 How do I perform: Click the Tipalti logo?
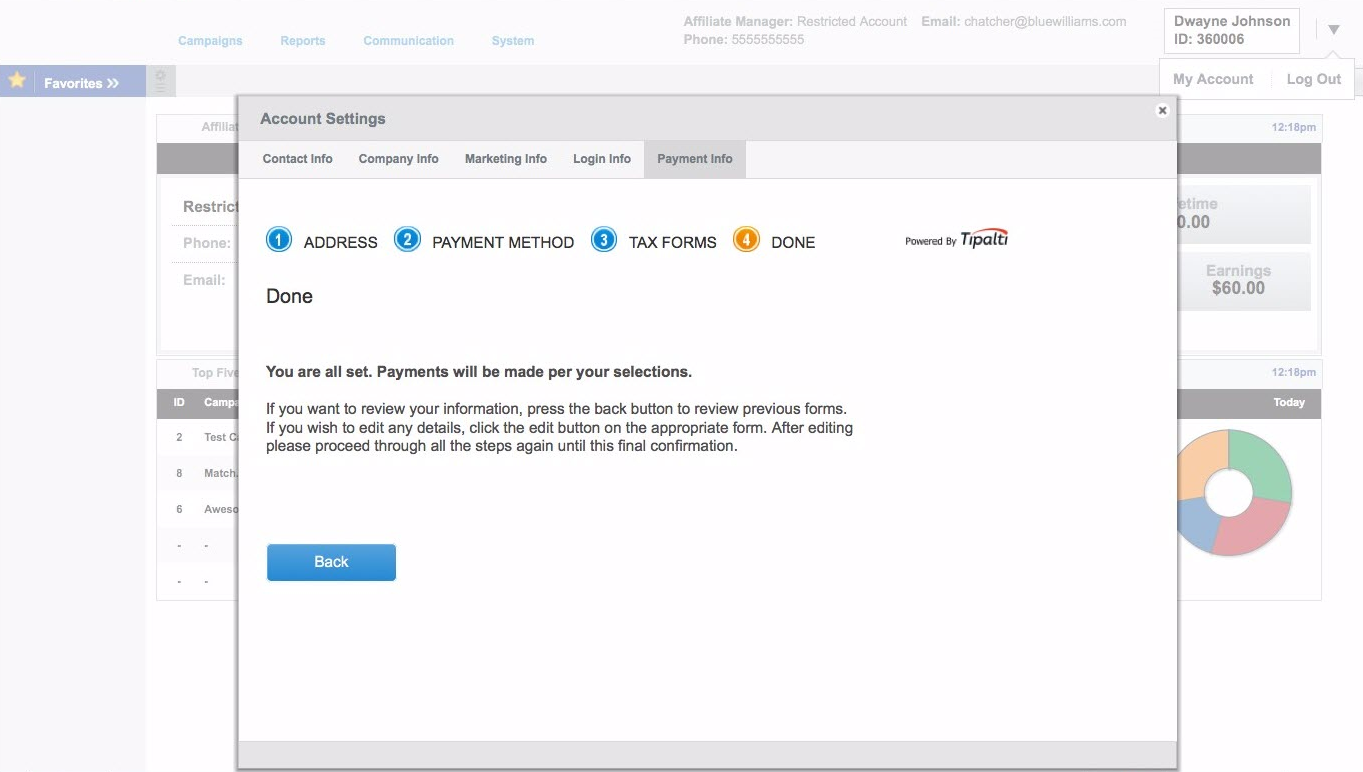pyautogui.click(x=983, y=238)
